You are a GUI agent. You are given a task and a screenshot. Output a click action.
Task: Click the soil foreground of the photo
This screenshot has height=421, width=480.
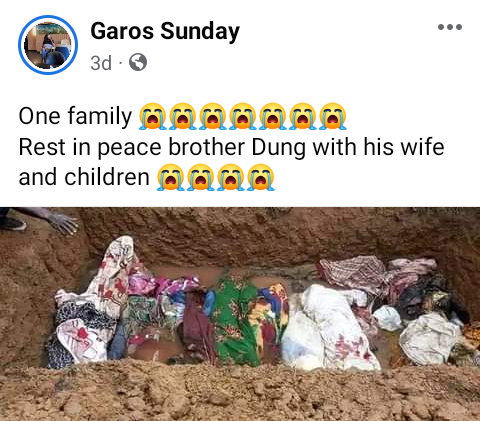point(240,393)
